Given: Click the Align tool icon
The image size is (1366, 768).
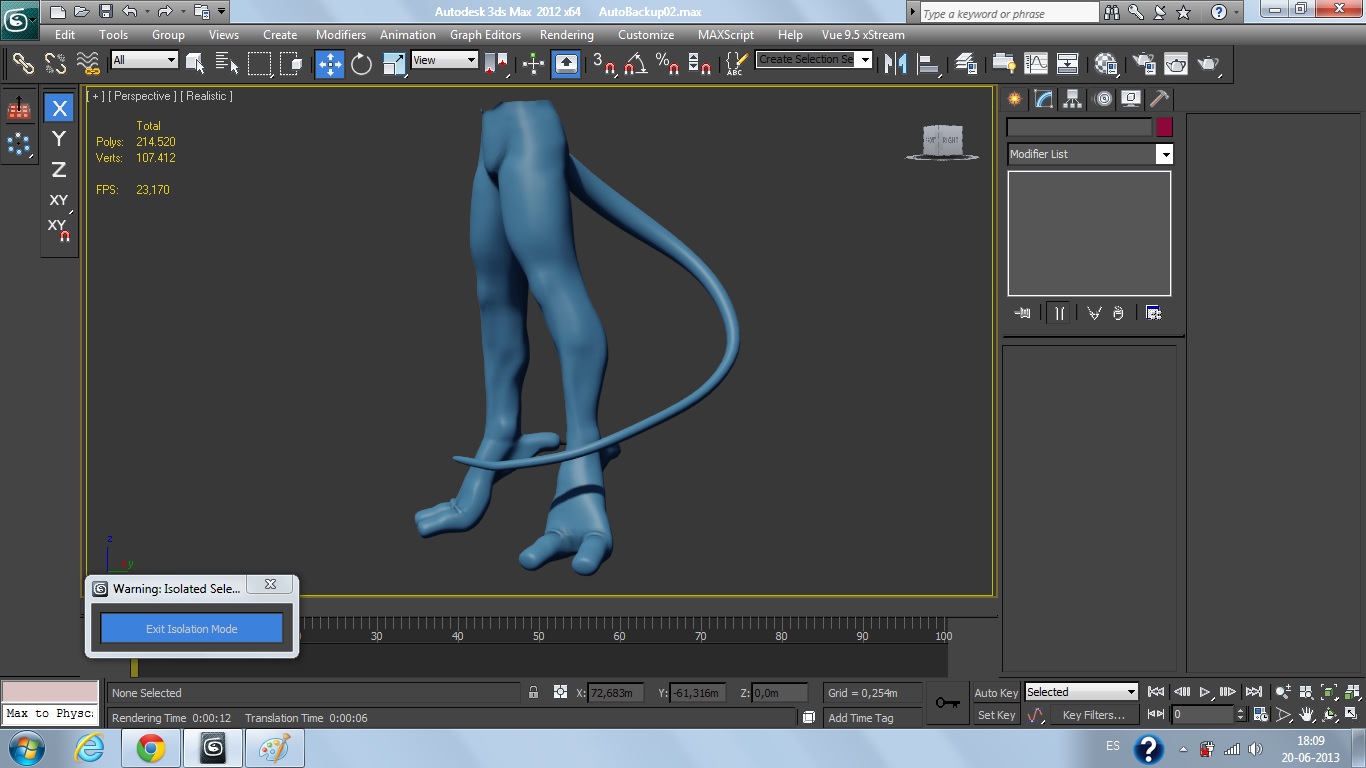Looking at the screenshot, I should (929, 64).
